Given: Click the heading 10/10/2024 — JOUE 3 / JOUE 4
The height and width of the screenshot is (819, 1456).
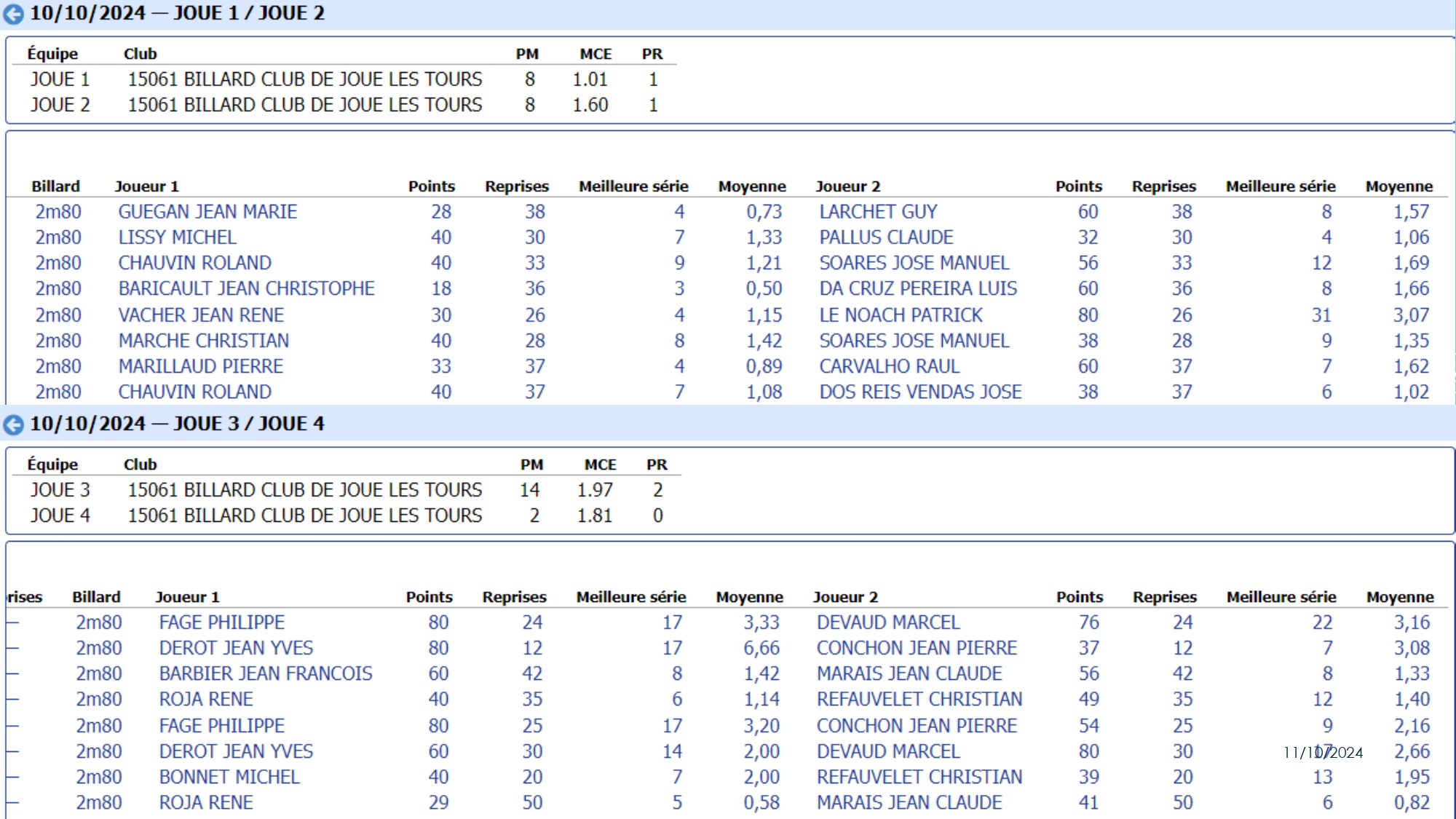Looking at the screenshot, I should coord(177,424).
